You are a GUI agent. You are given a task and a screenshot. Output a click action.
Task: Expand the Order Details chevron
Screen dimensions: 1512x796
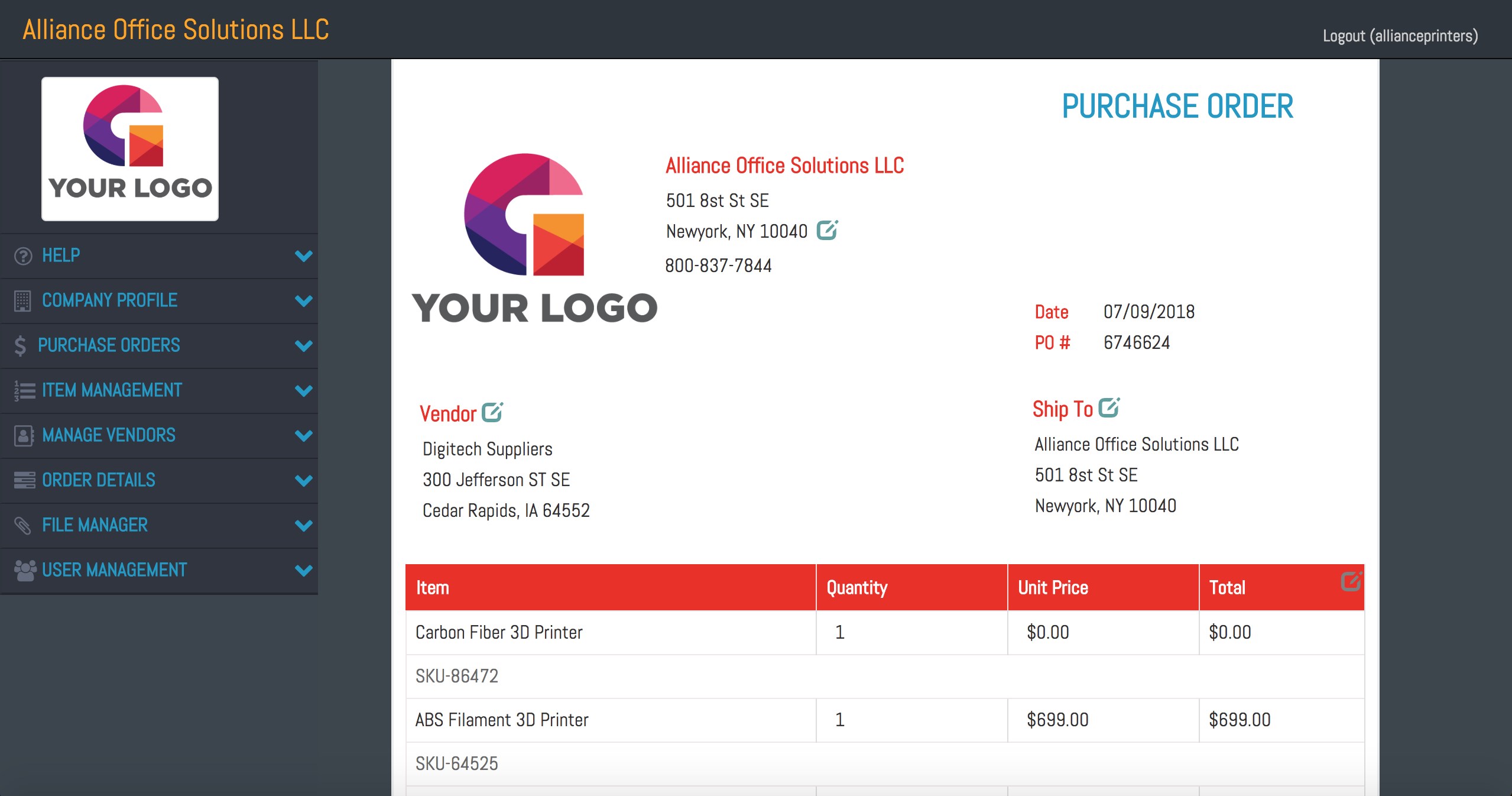(x=303, y=481)
